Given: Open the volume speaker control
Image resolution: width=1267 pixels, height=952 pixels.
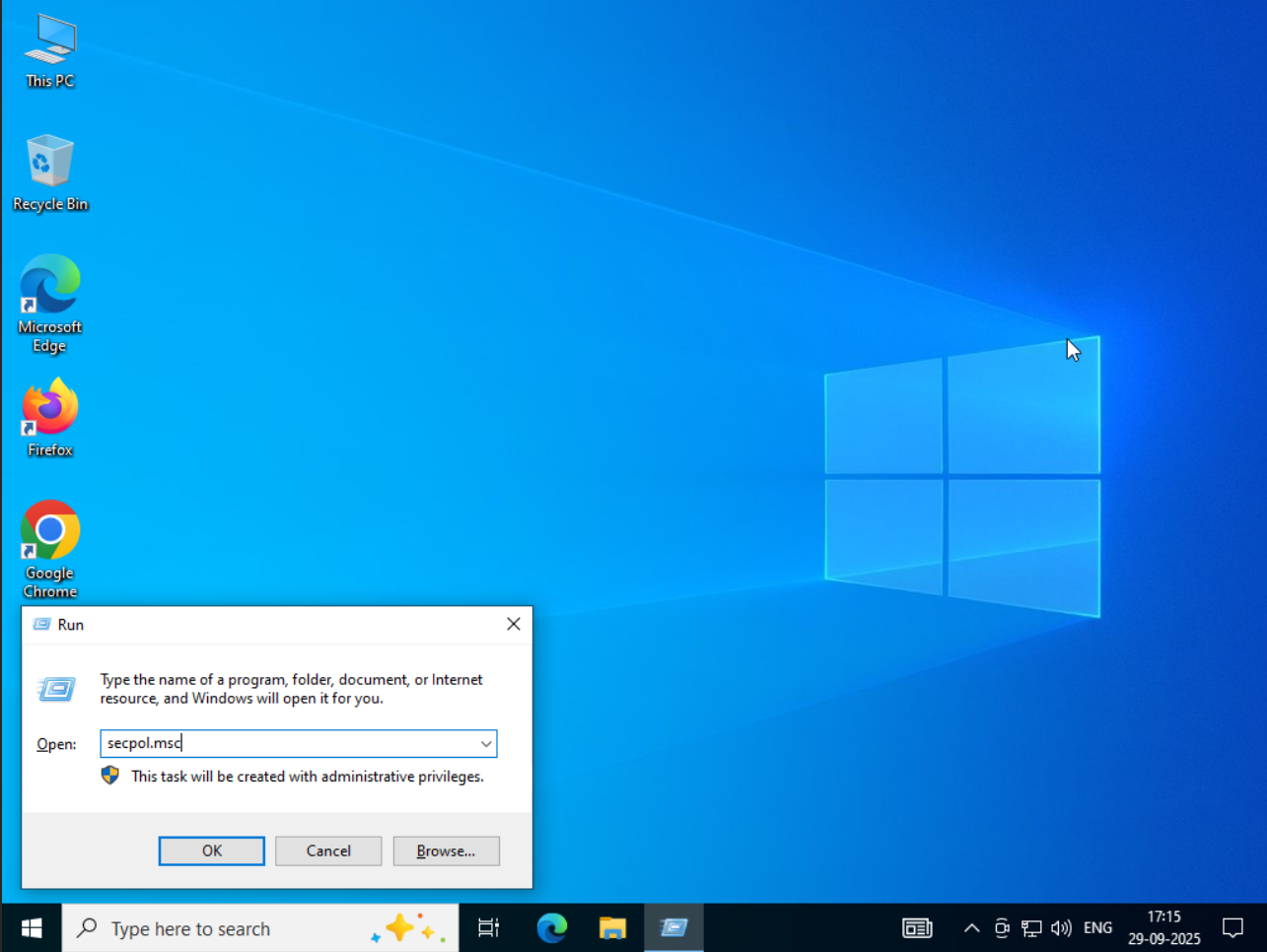Looking at the screenshot, I should click(x=1061, y=928).
